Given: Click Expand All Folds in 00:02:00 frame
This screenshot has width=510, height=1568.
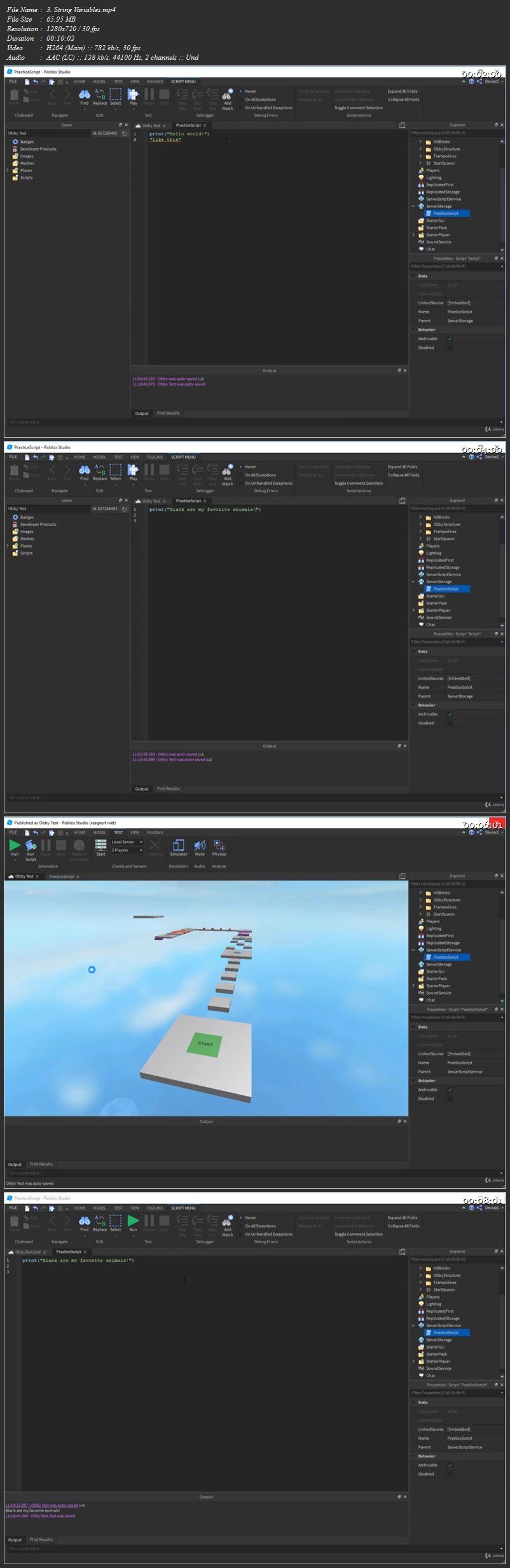Looking at the screenshot, I should (403, 91).
